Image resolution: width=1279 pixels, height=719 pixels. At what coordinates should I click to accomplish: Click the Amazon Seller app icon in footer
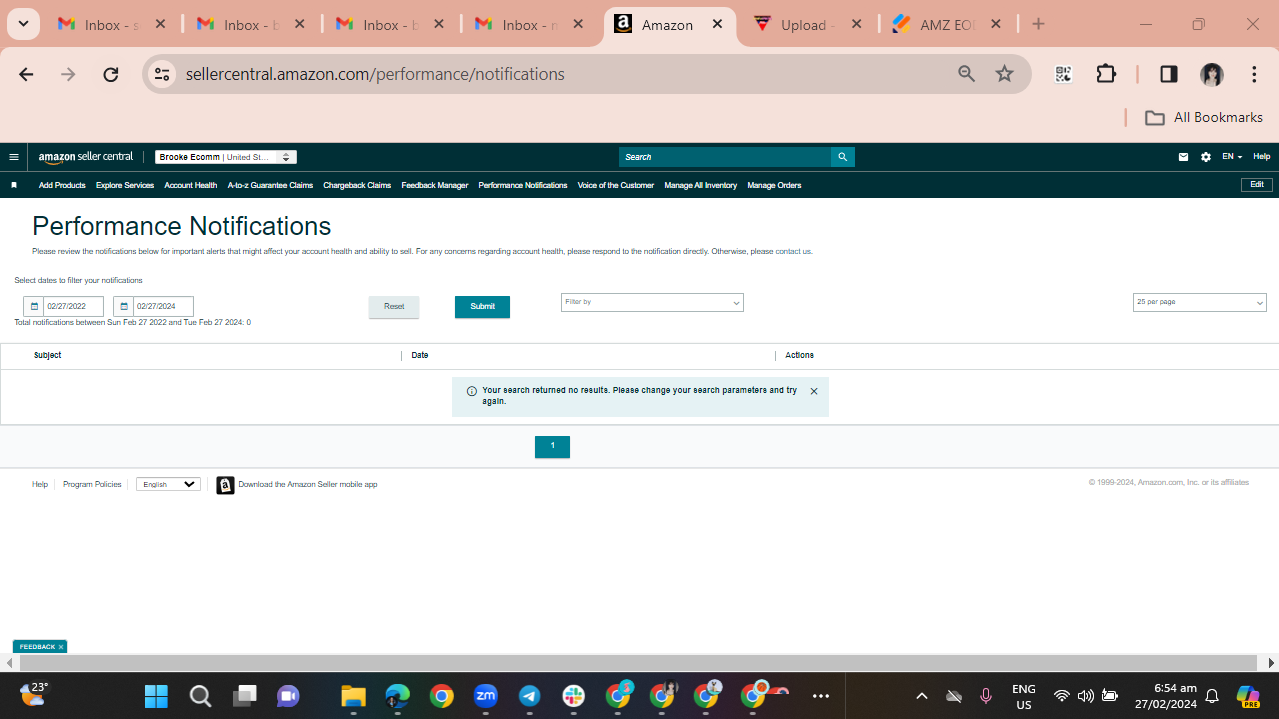pyautogui.click(x=226, y=485)
